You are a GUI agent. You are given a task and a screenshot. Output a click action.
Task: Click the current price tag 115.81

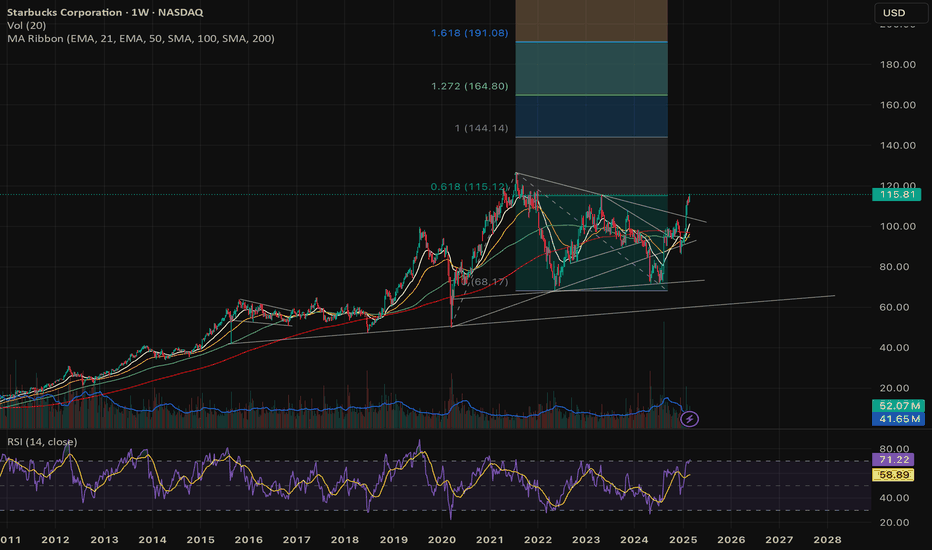coord(896,194)
